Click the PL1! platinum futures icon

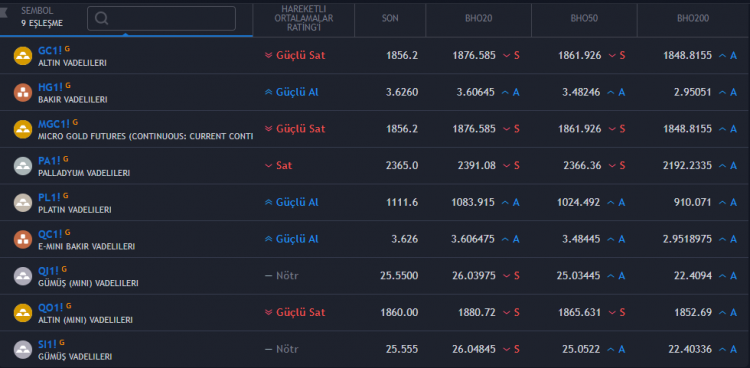coord(22,202)
